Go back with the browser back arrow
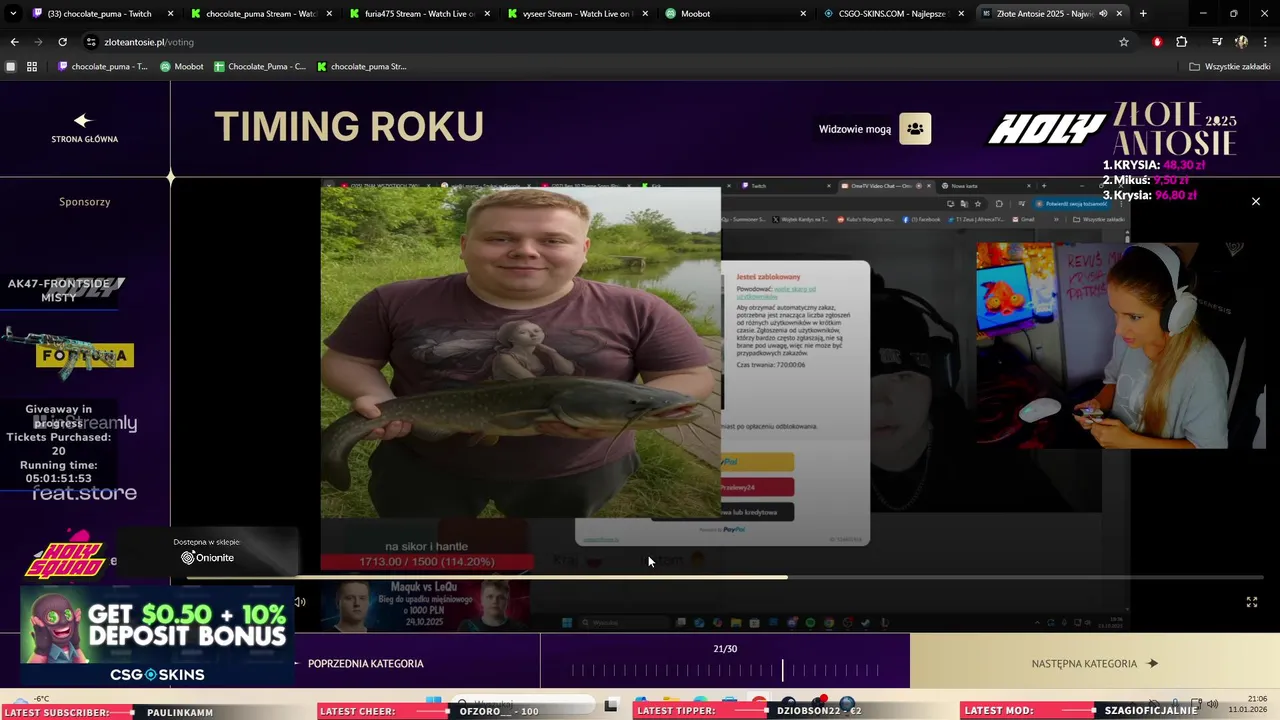Image resolution: width=1280 pixels, height=720 pixels. click(14, 42)
